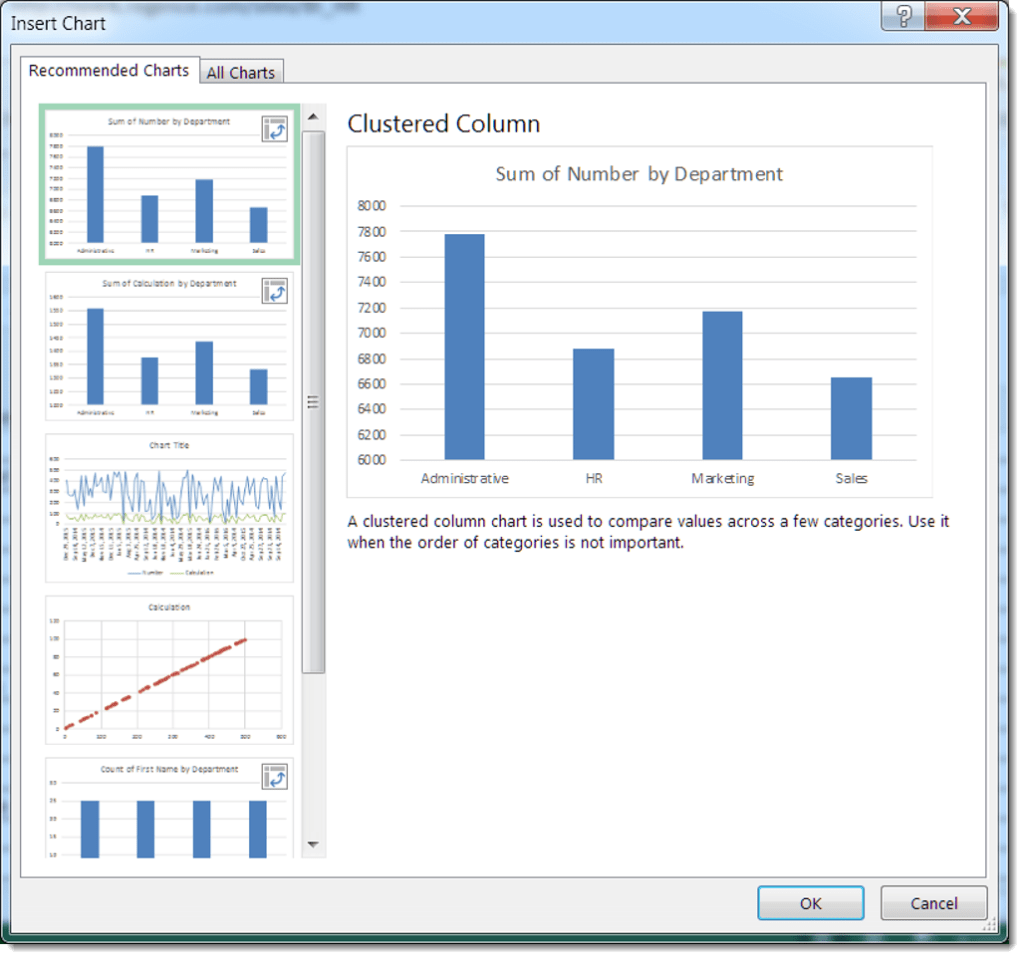Select the line chart titled Chart Title
1024x959 pixels.
tap(167, 505)
